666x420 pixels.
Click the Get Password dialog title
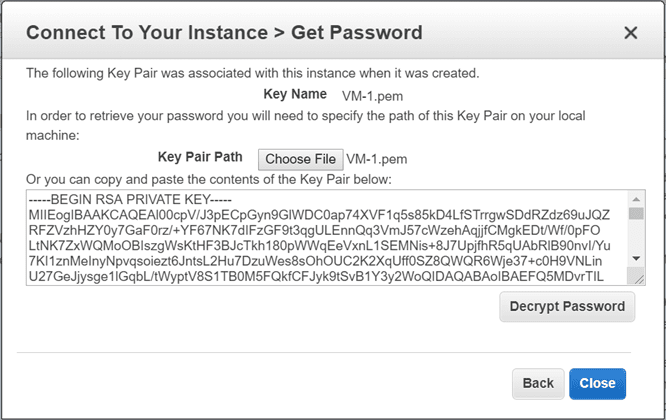coord(224,33)
